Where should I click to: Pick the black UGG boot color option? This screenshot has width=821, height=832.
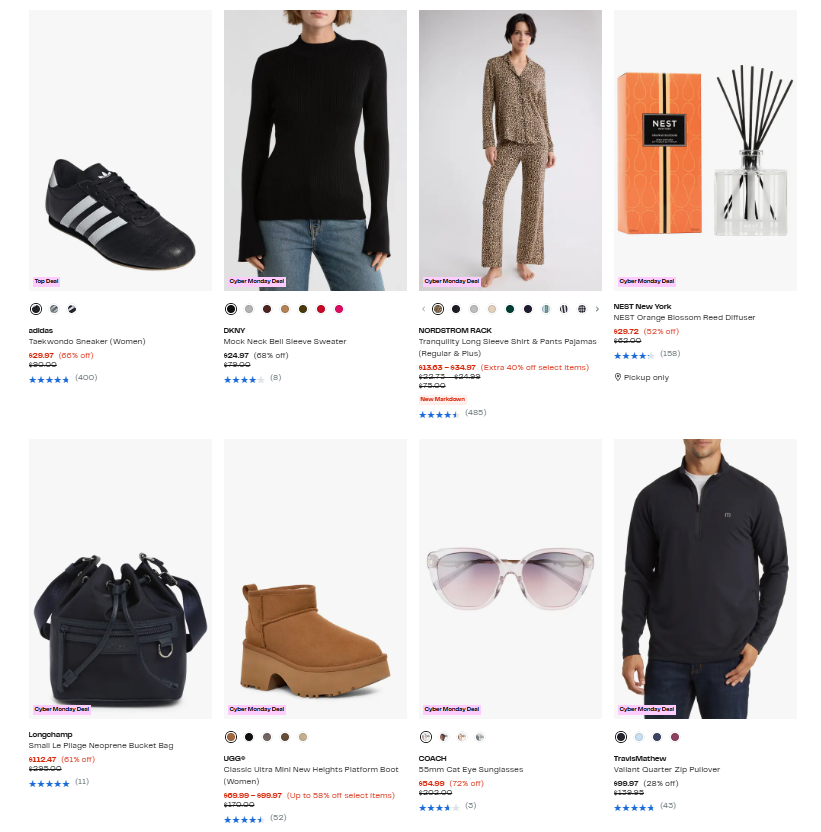[249, 737]
